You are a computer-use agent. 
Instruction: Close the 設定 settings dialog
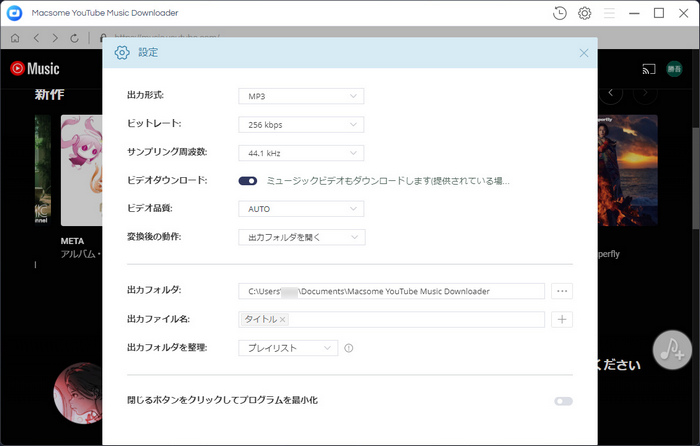[x=583, y=53]
